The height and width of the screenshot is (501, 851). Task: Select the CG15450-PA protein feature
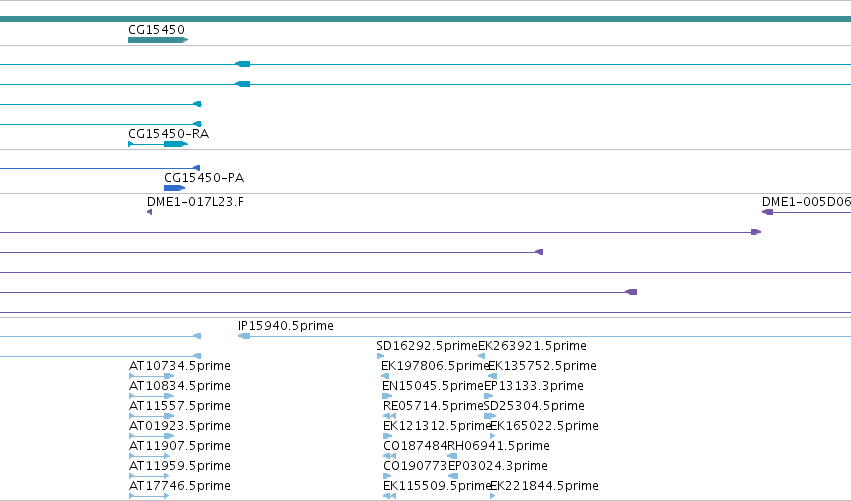click(x=174, y=188)
